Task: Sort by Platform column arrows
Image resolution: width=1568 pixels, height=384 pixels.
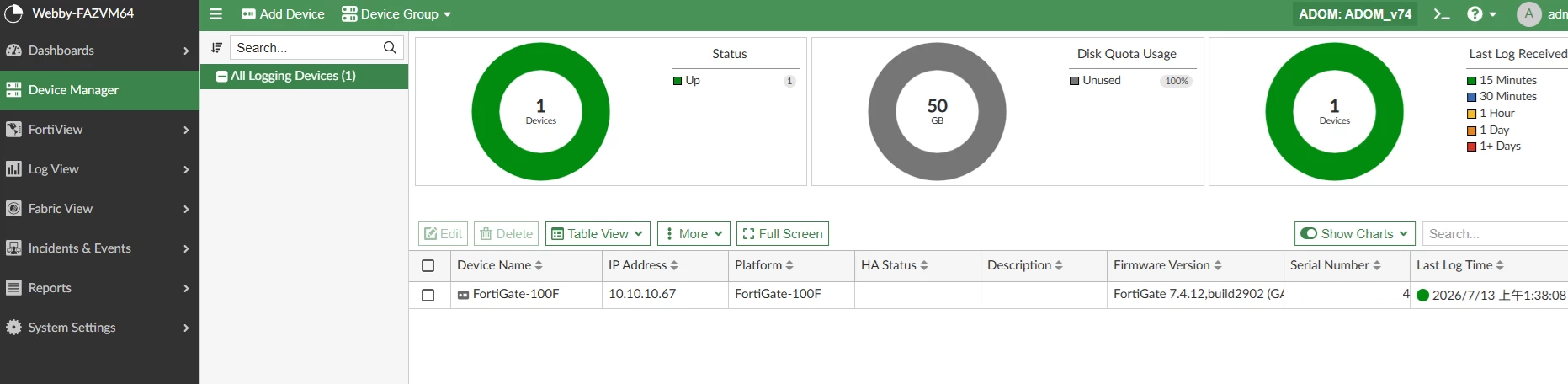Action: point(789,265)
